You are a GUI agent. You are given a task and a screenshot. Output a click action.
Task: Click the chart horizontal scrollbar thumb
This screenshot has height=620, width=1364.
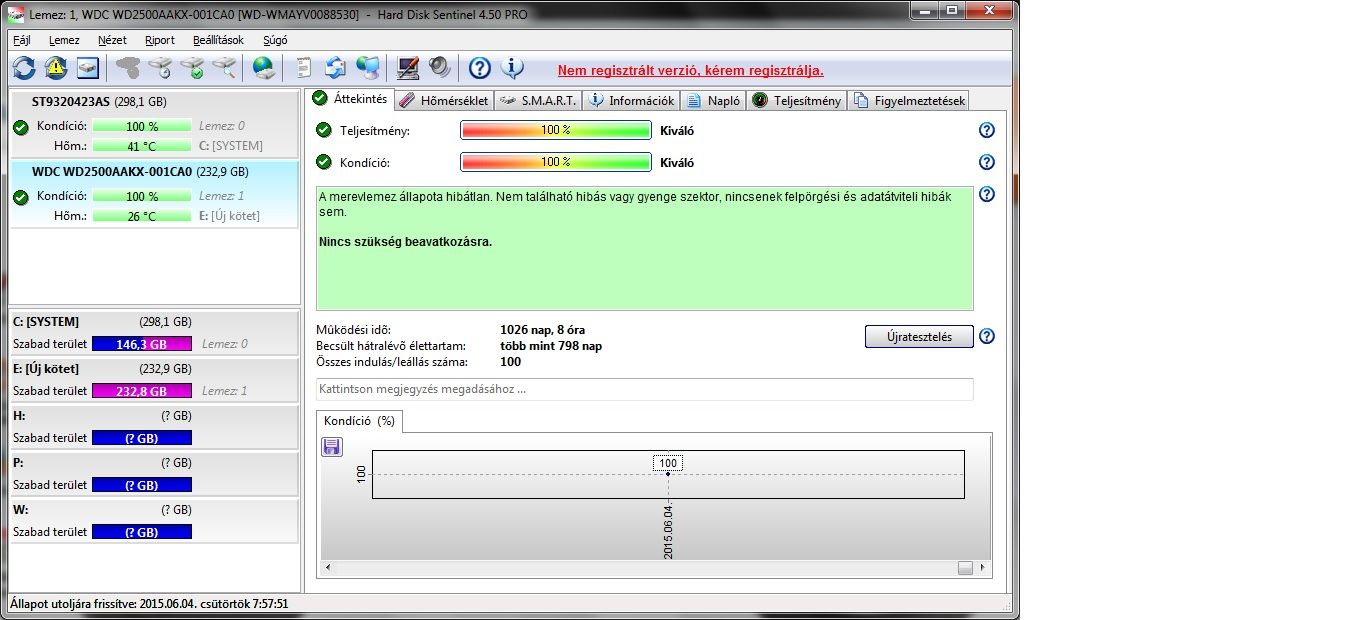tap(964, 567)
